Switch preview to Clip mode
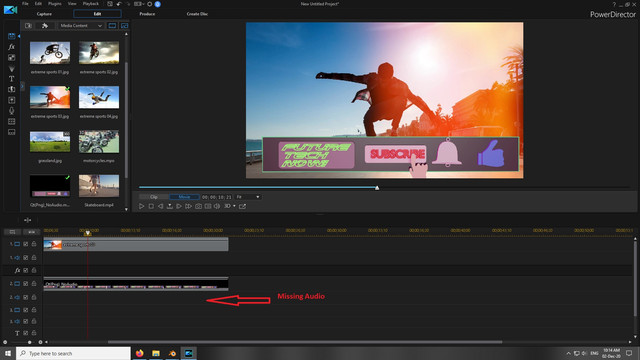 click(x=154, y=197)
